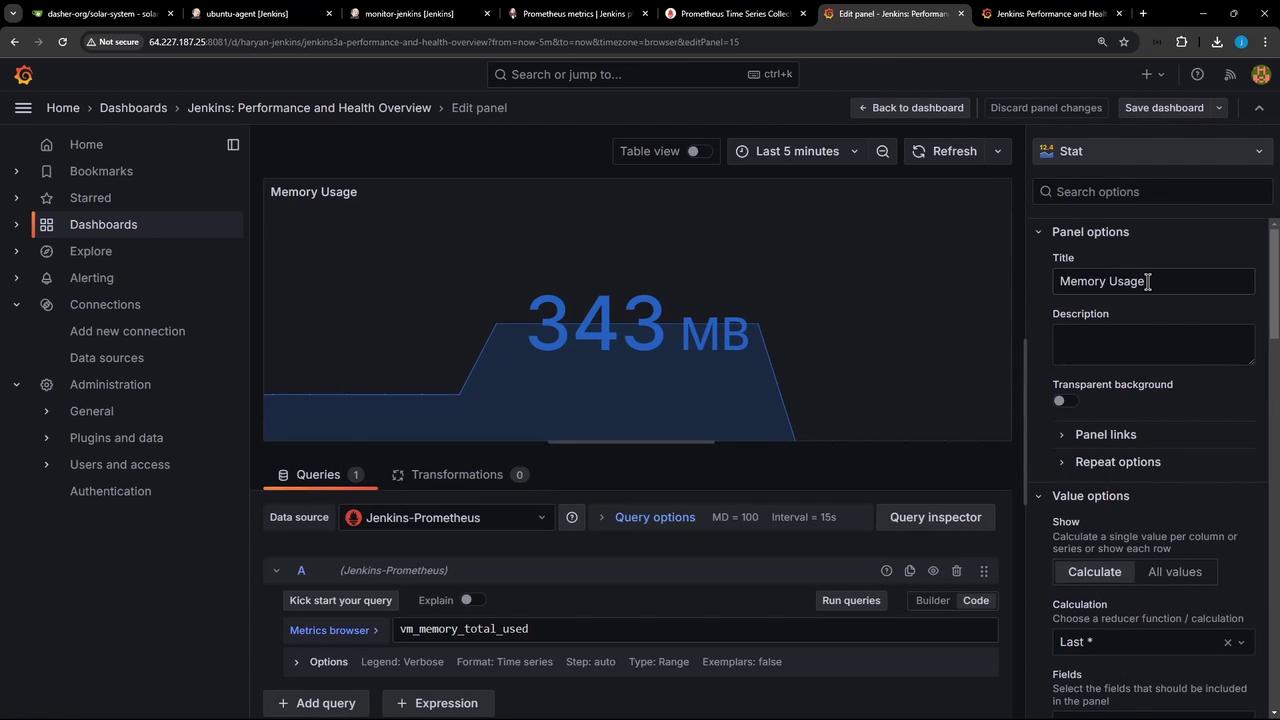Open browser downloads
The width and height of the screenshot is (1280, 720).
click(x=1217, y=42)
